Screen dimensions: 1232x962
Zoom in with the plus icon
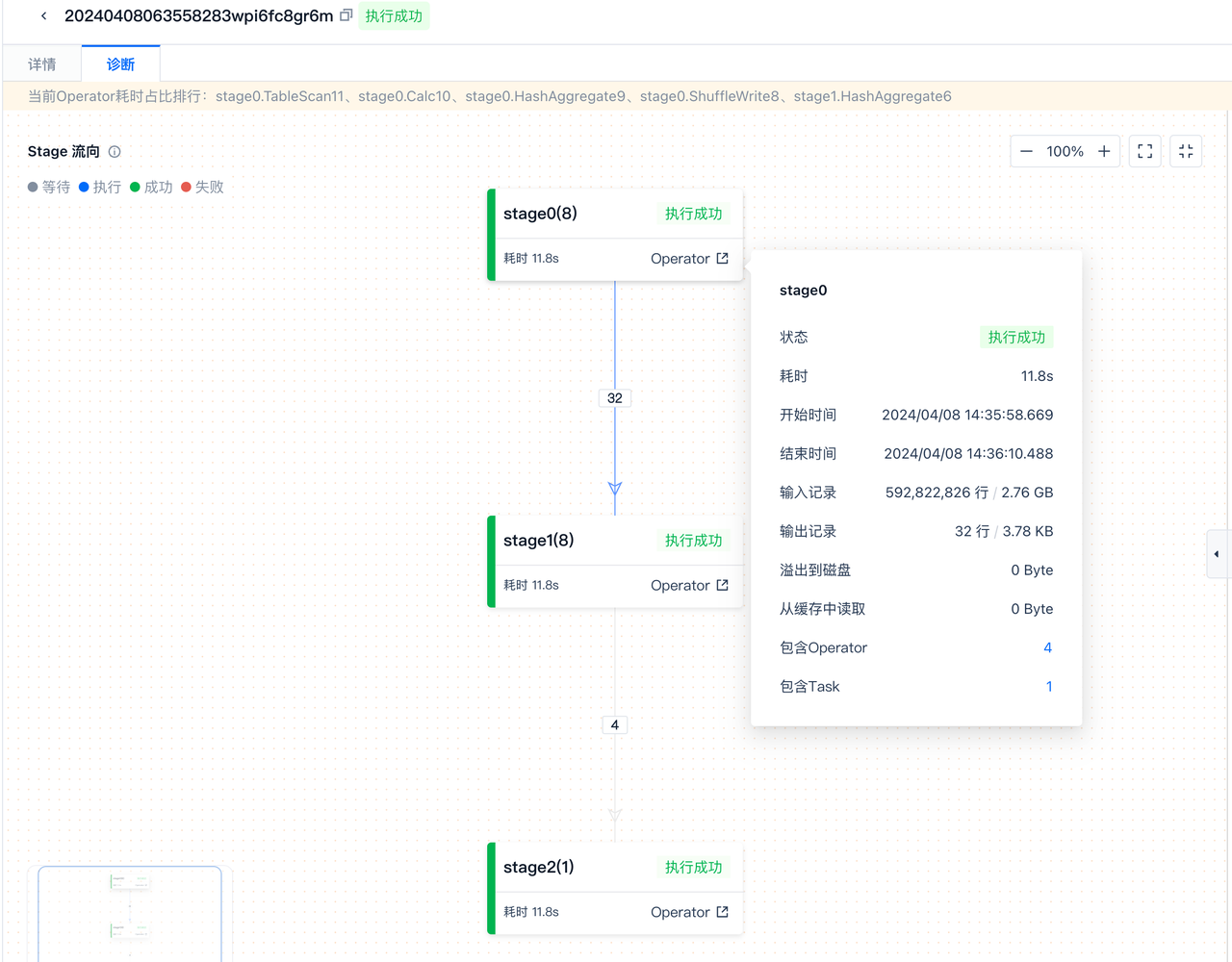[1104, 152]
